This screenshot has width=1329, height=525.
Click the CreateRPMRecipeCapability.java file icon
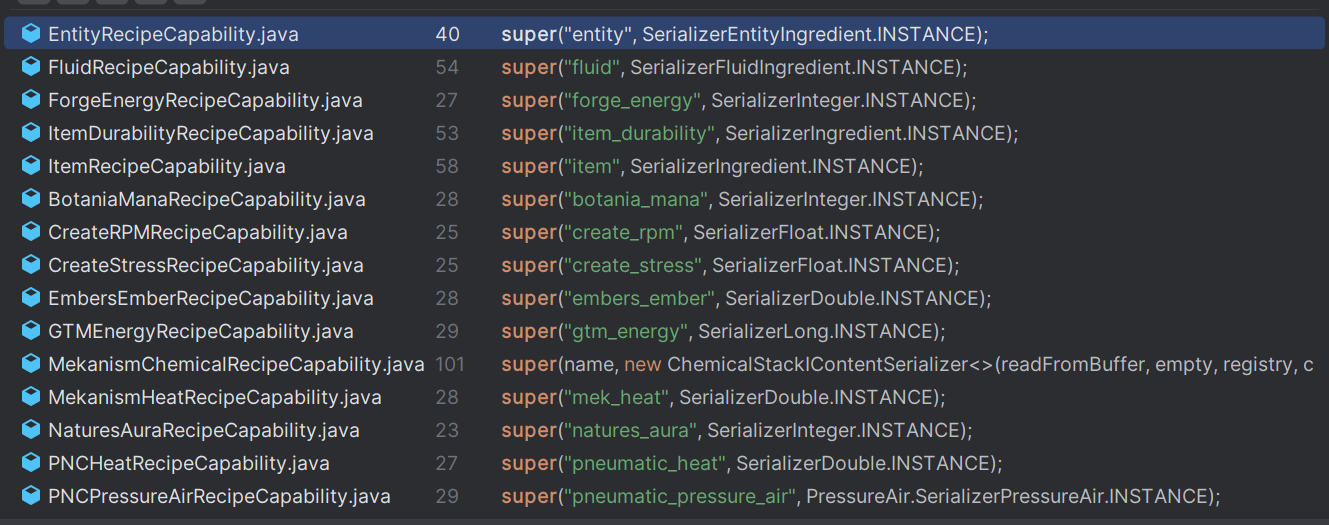tap(31, 232)
